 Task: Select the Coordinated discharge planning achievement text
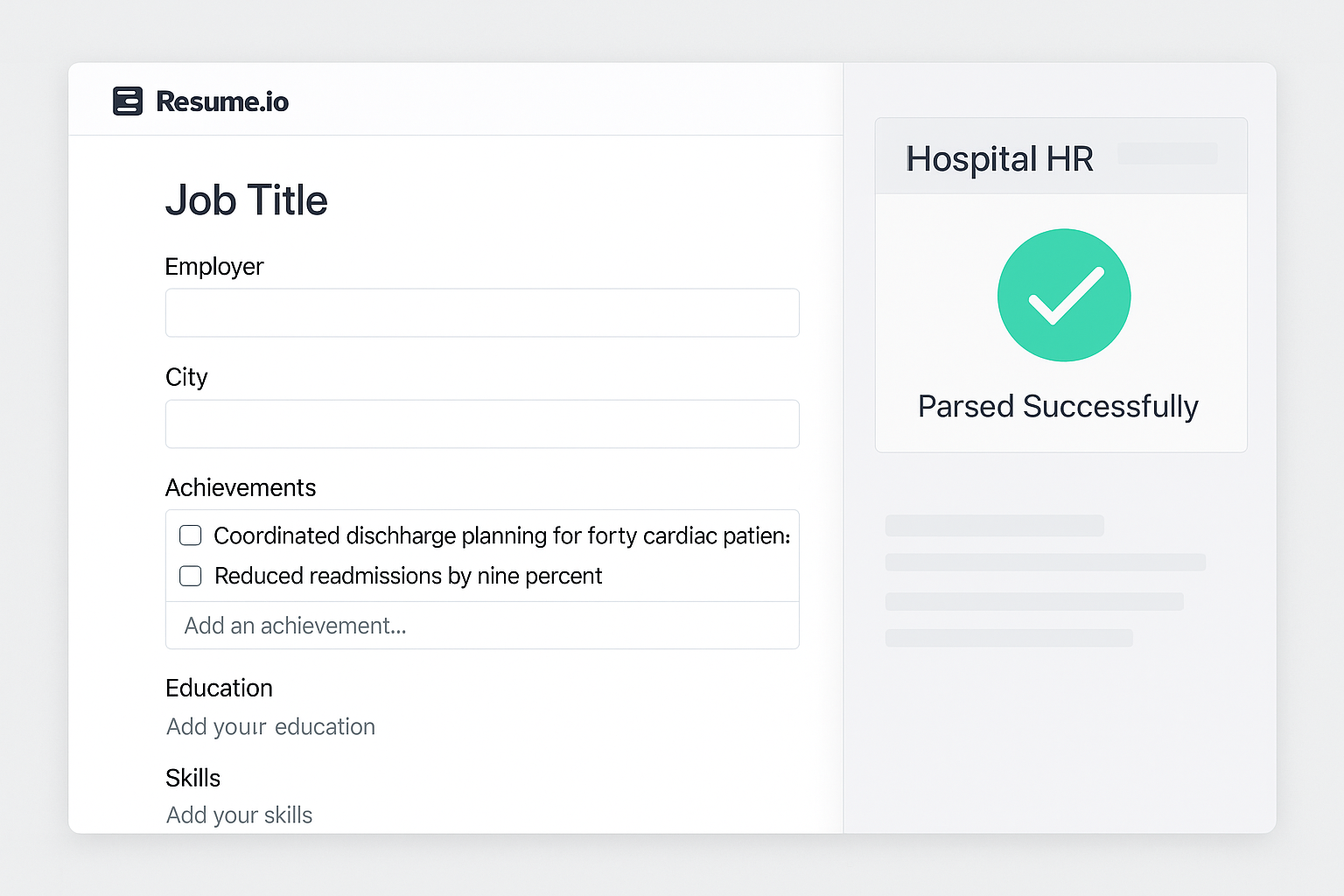(501, 535)
